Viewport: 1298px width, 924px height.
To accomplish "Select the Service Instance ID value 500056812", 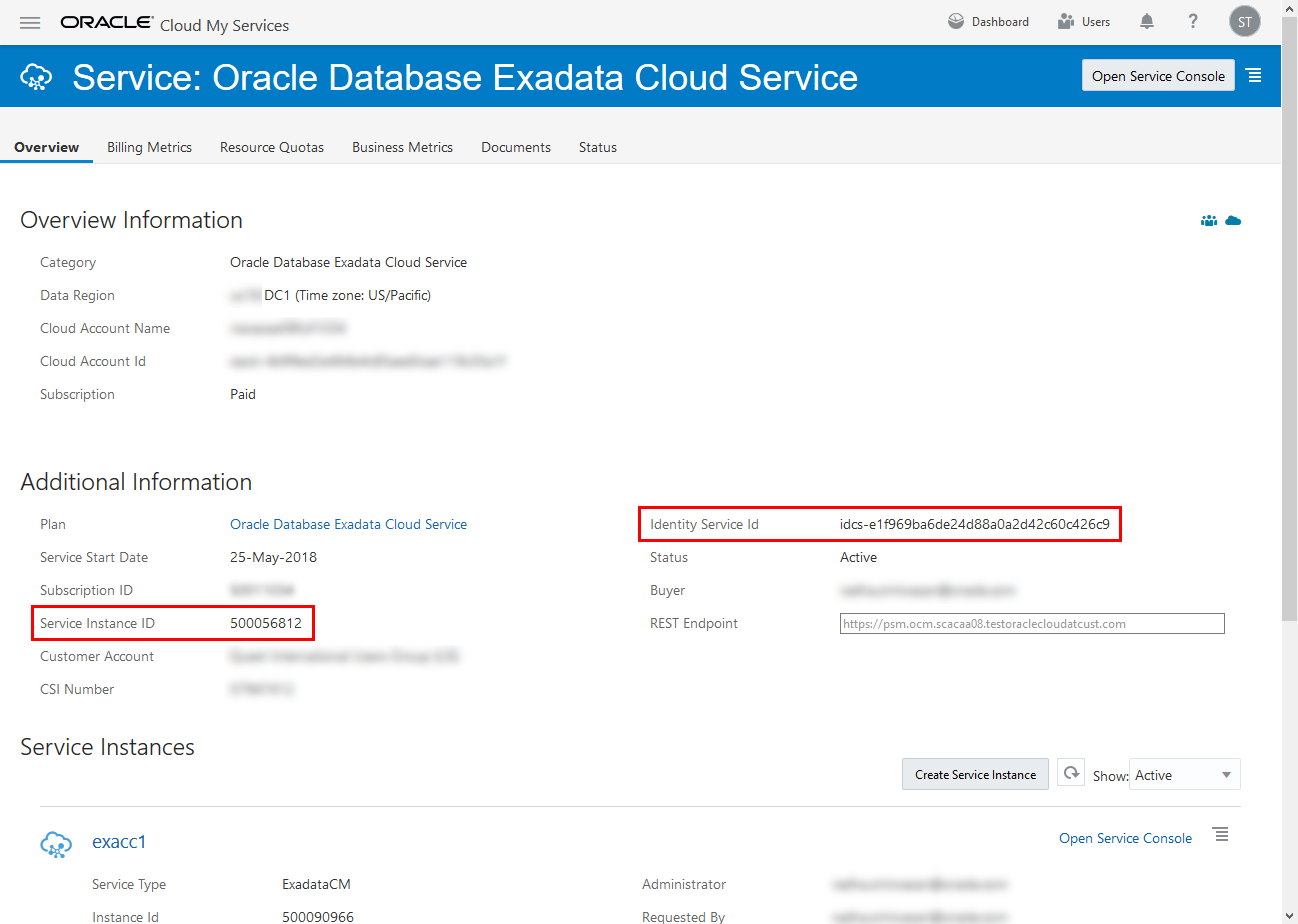I will [266, 623].
